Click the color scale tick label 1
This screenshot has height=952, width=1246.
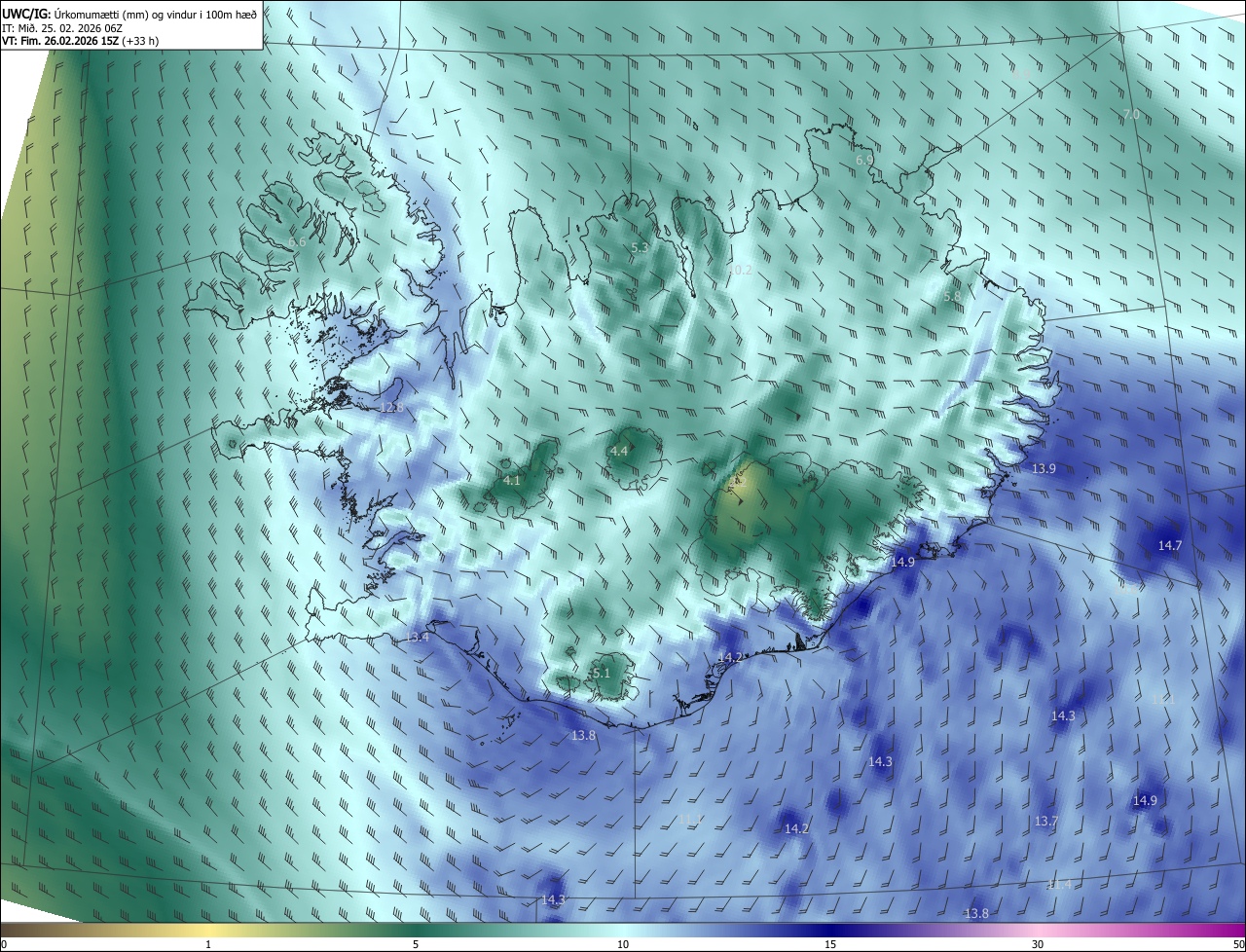208,944
